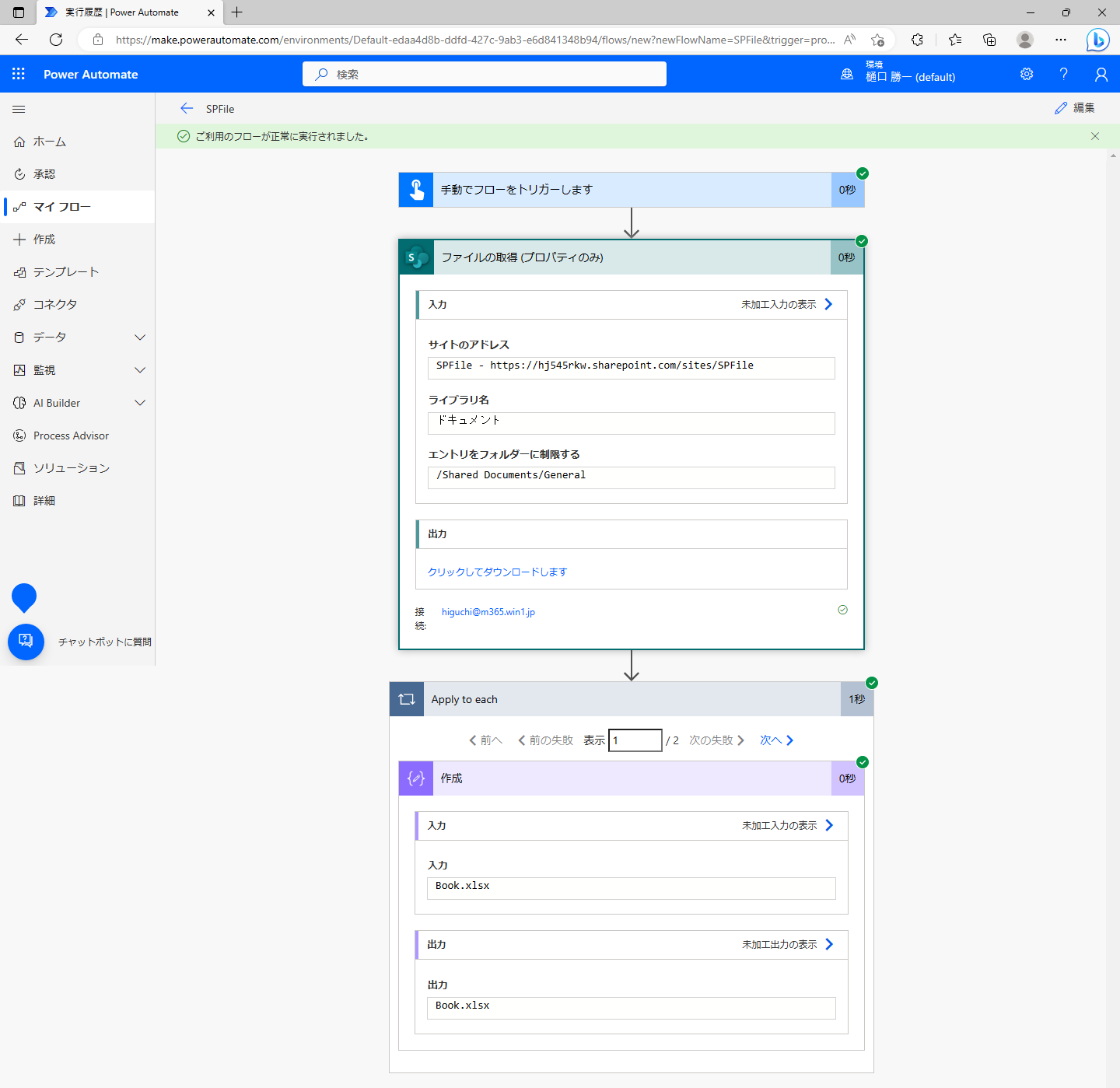Open browser extensions icon
Image resolution: width=1120 pixels, height=1088 pixels.
pyautogui.click(x=917, y=40)
